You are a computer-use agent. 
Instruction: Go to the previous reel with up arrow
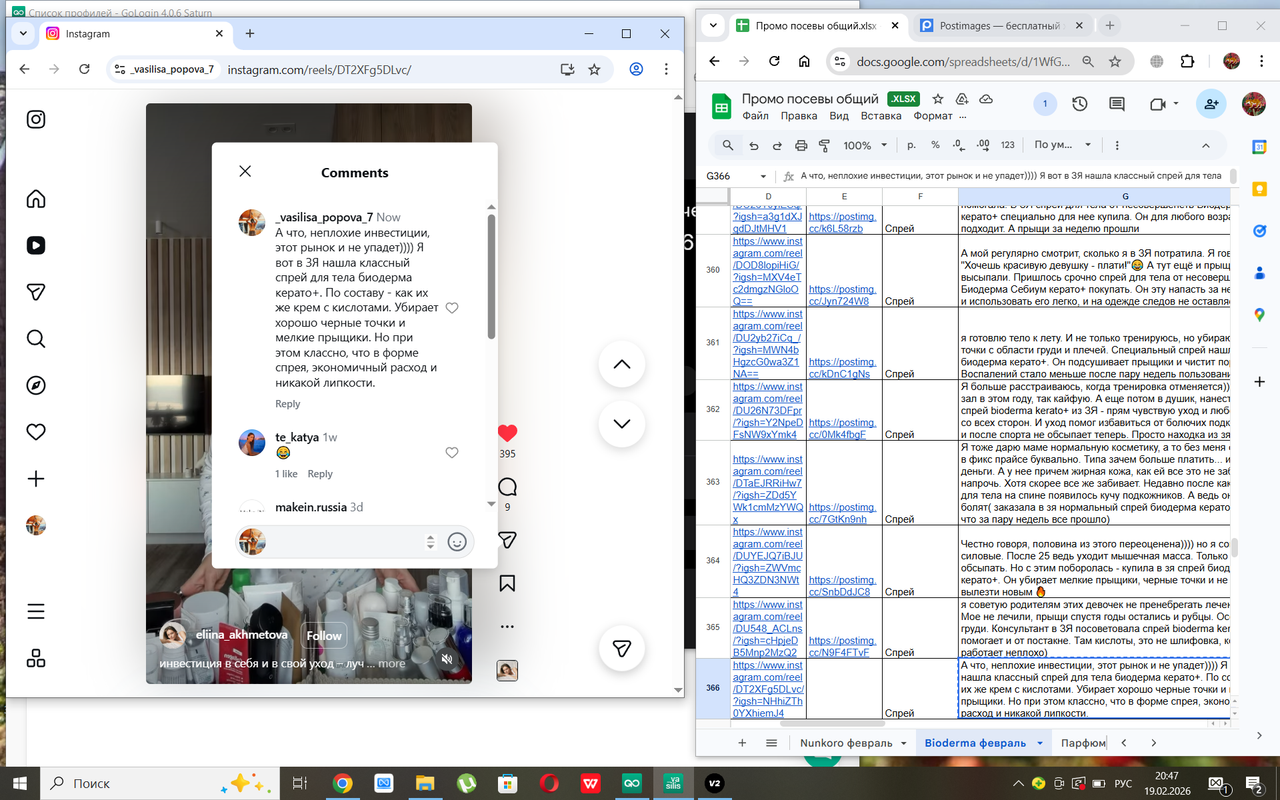pyautogui.click(x=622, y=364)
